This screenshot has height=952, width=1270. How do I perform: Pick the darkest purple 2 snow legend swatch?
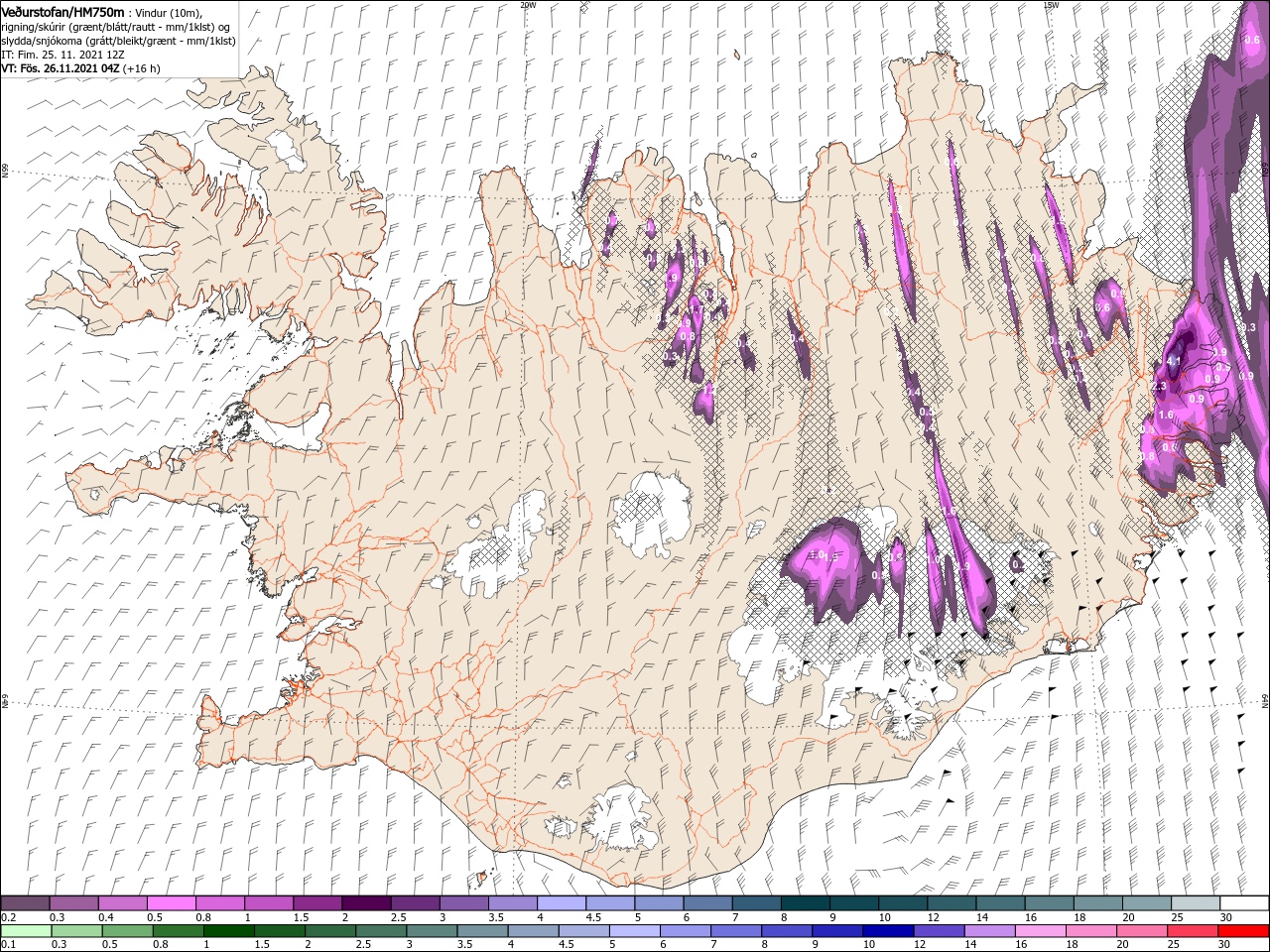click(x=365, y=903)
